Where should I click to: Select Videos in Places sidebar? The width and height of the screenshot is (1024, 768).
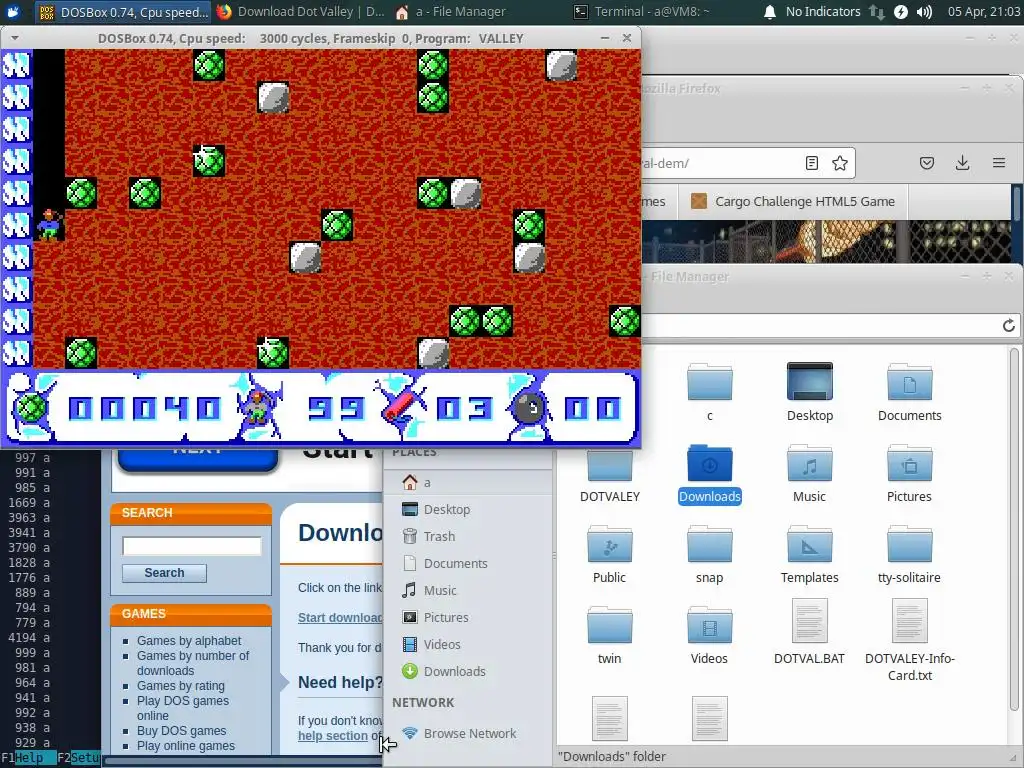(468, 645)
